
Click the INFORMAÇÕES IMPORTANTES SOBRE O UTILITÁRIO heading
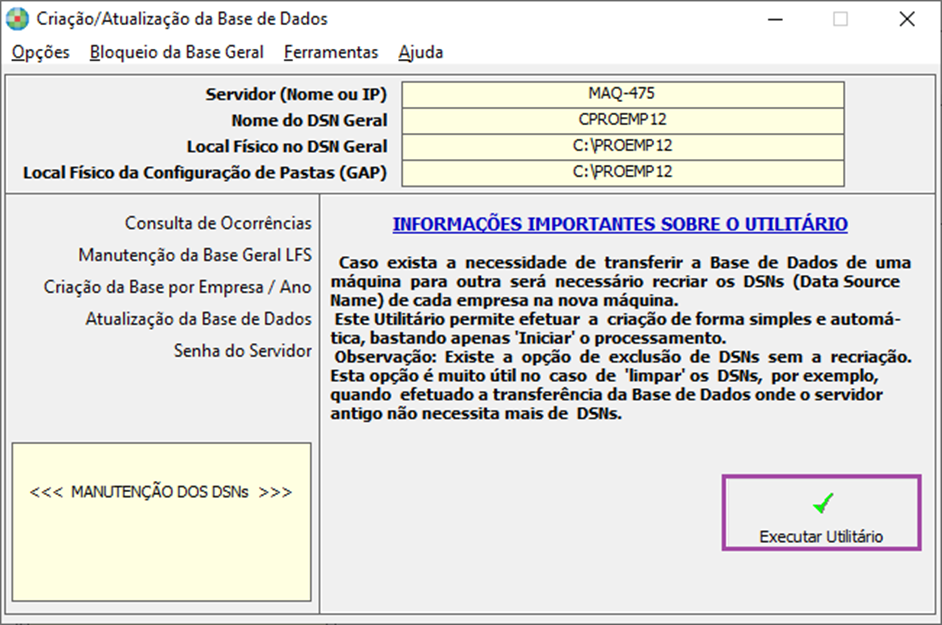620,224
